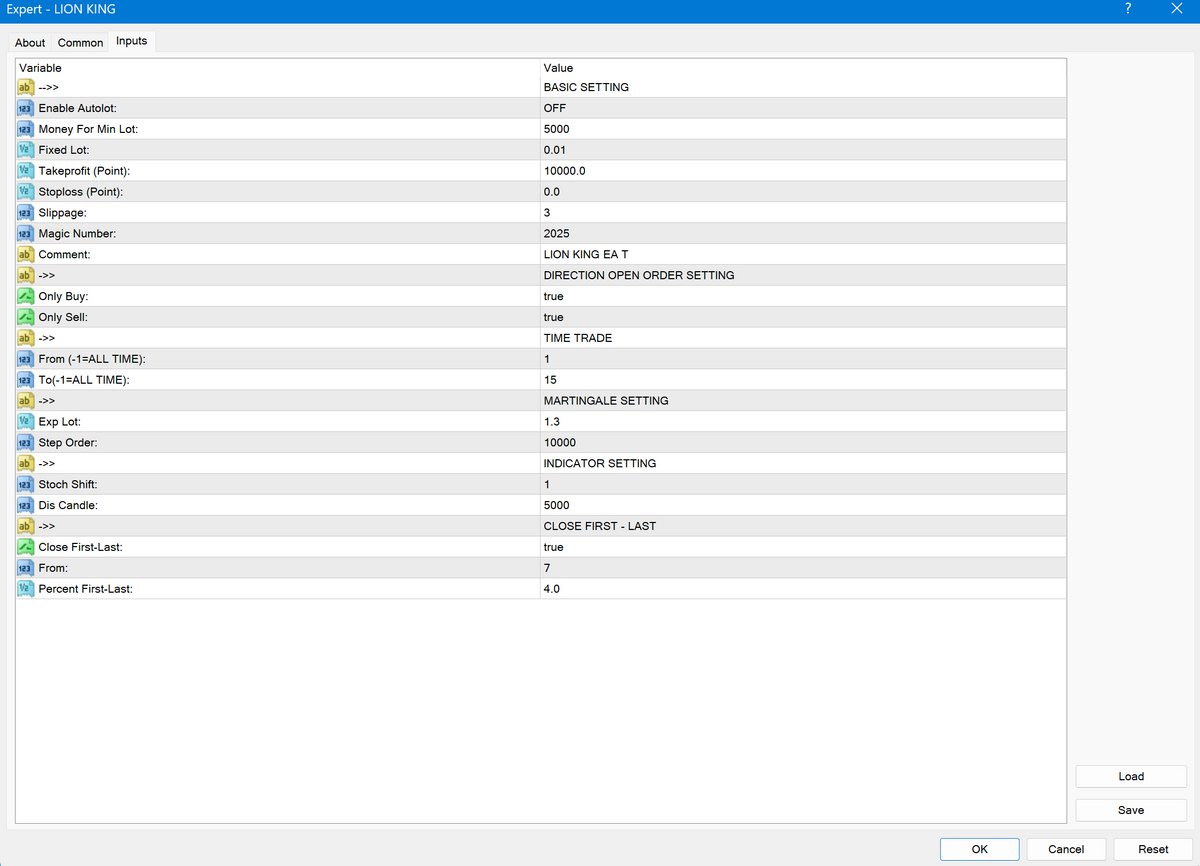Toggle the Only Sell true value

[553, 317]
